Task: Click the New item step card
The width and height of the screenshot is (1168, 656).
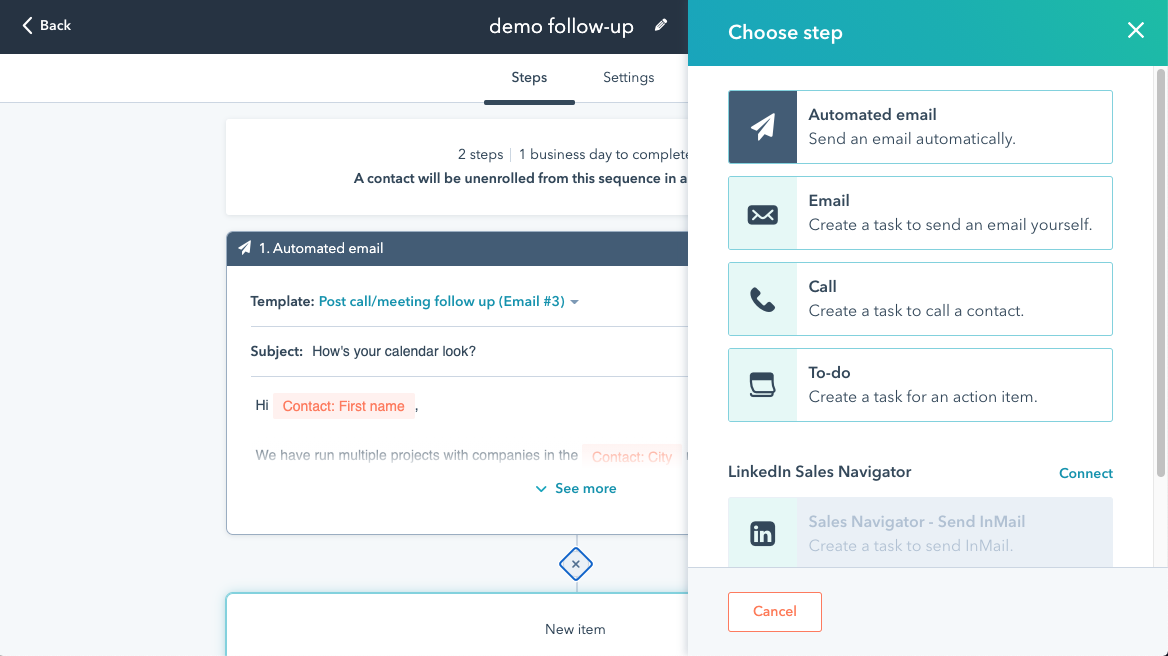Action: pos(576,629)
